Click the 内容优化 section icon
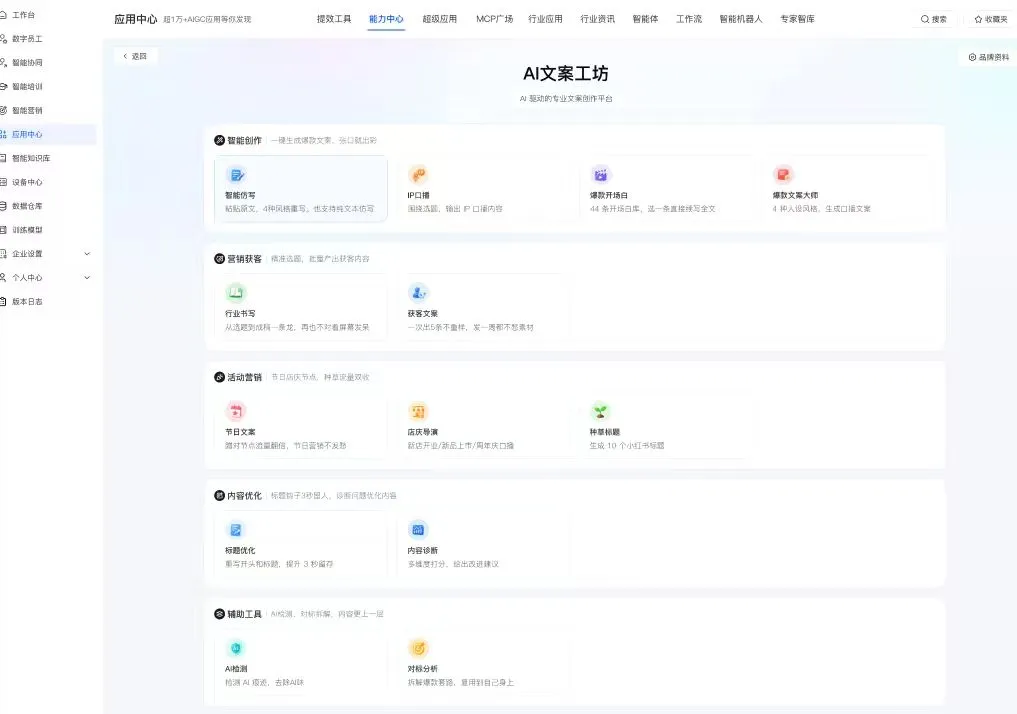This screenshot has height=714, width=1017. click(219, 495)
